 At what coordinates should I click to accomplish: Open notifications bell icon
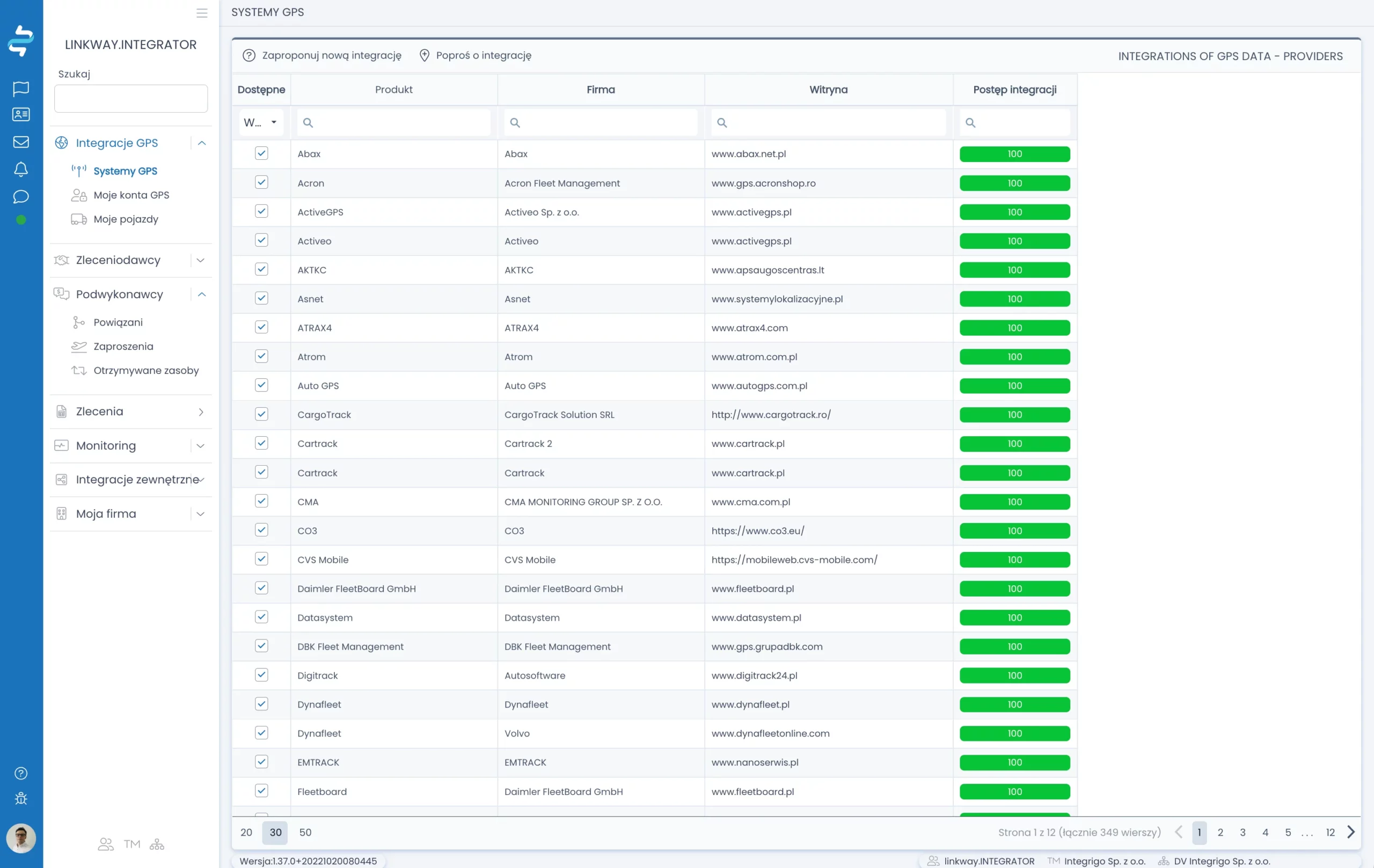(21, 170)
